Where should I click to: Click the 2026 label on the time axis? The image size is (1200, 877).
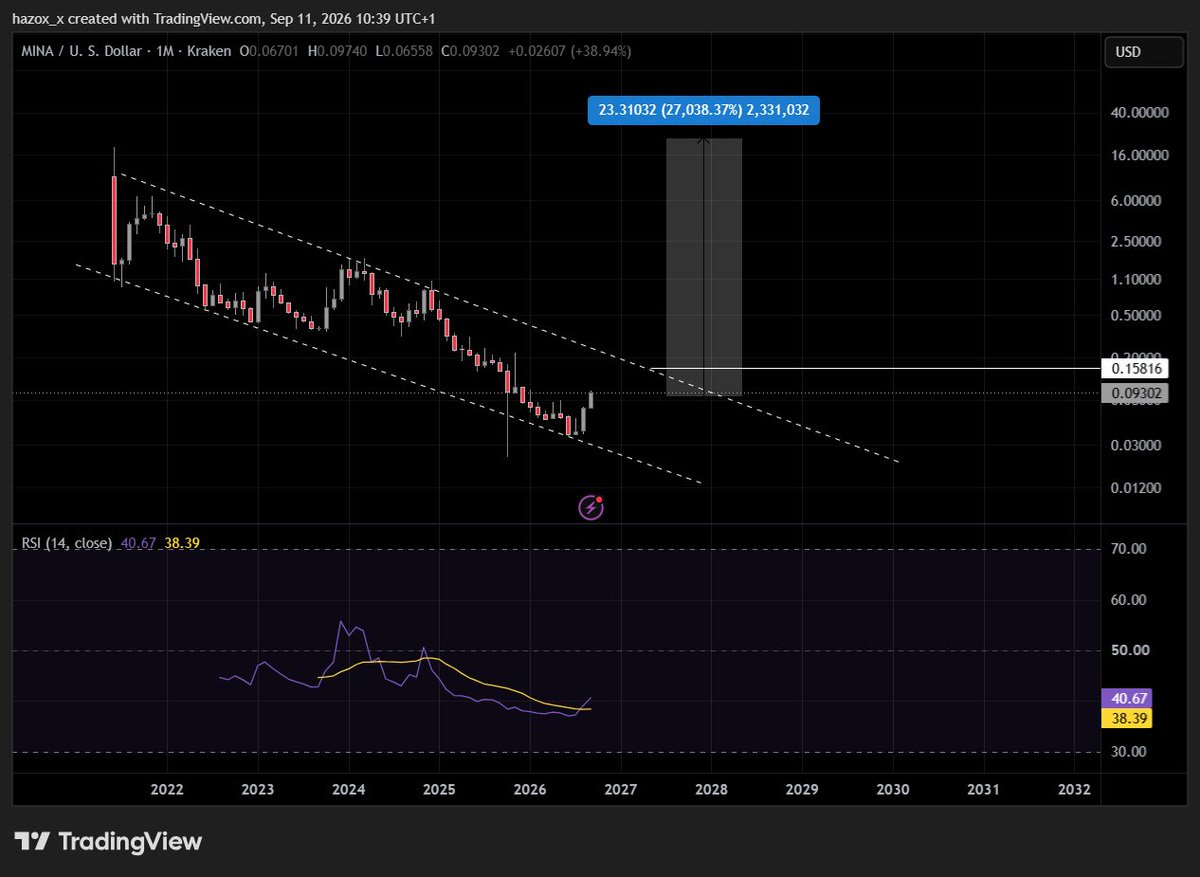530,789
